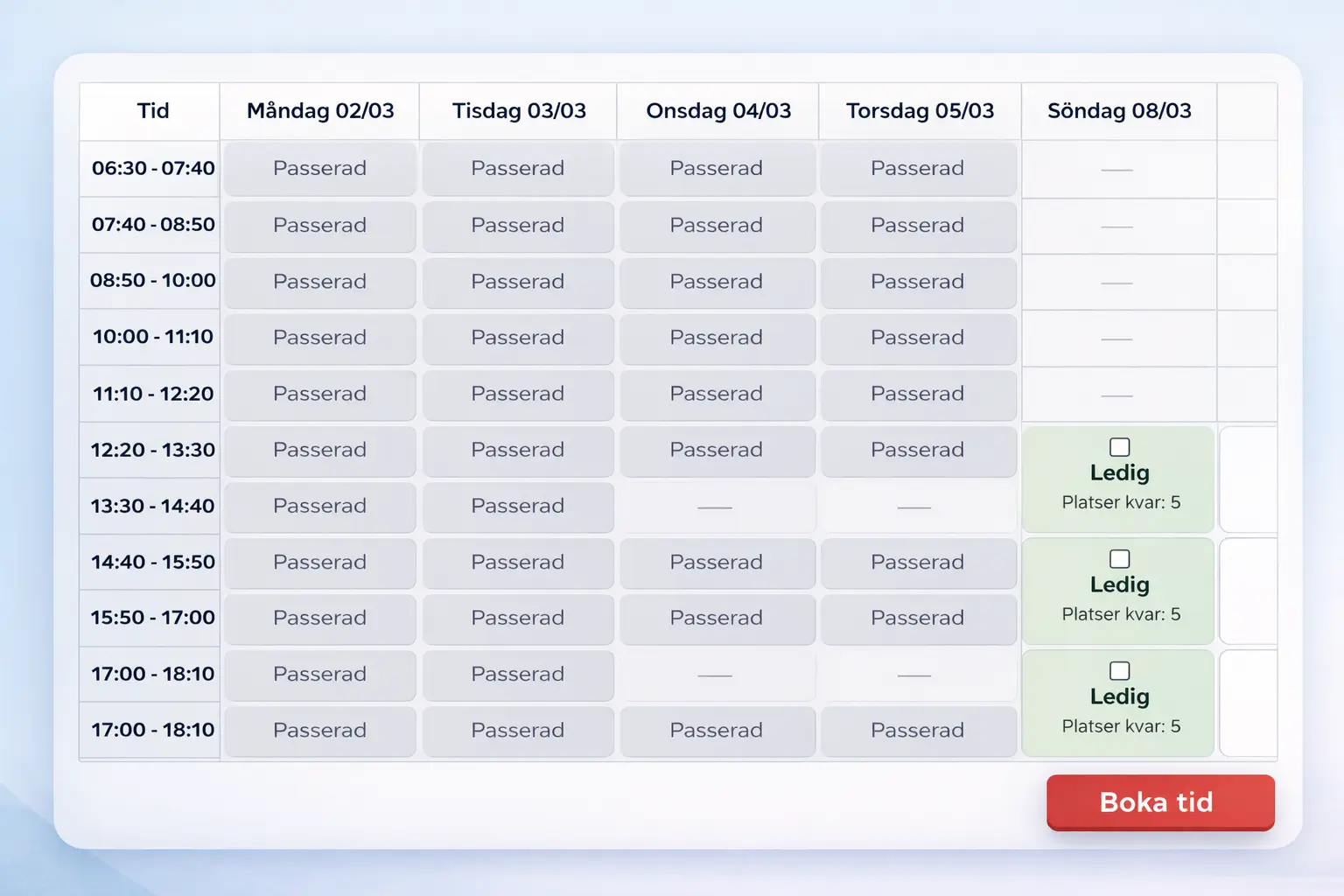Screen dimensions: 1344x896
Task: Select the bottom Sunday Ledig slot checkbox
Action: [1119, 671]
